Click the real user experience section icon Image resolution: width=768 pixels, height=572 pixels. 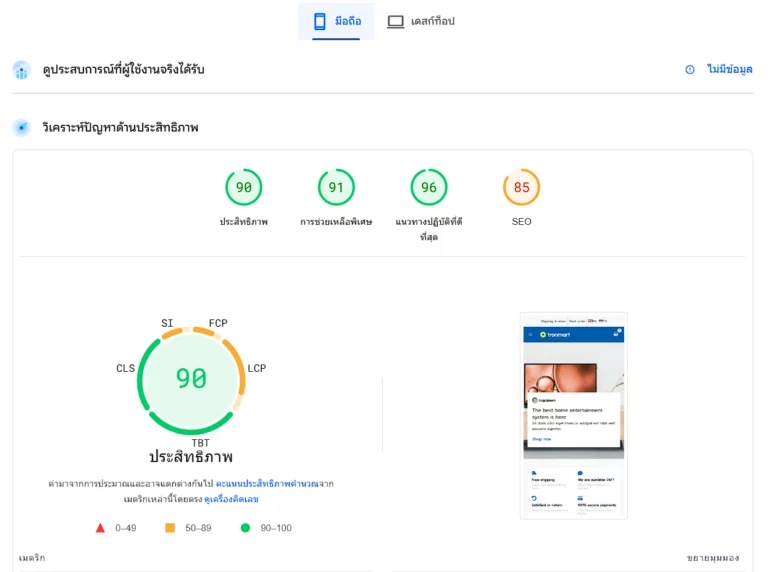pyautogui.click(x=22, y=70)
